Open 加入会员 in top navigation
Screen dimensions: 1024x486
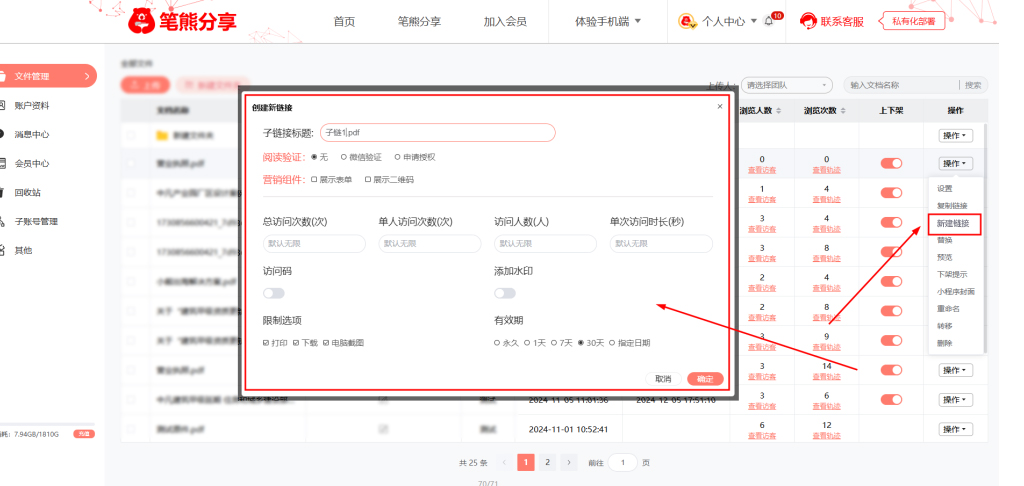coord(505,21)
